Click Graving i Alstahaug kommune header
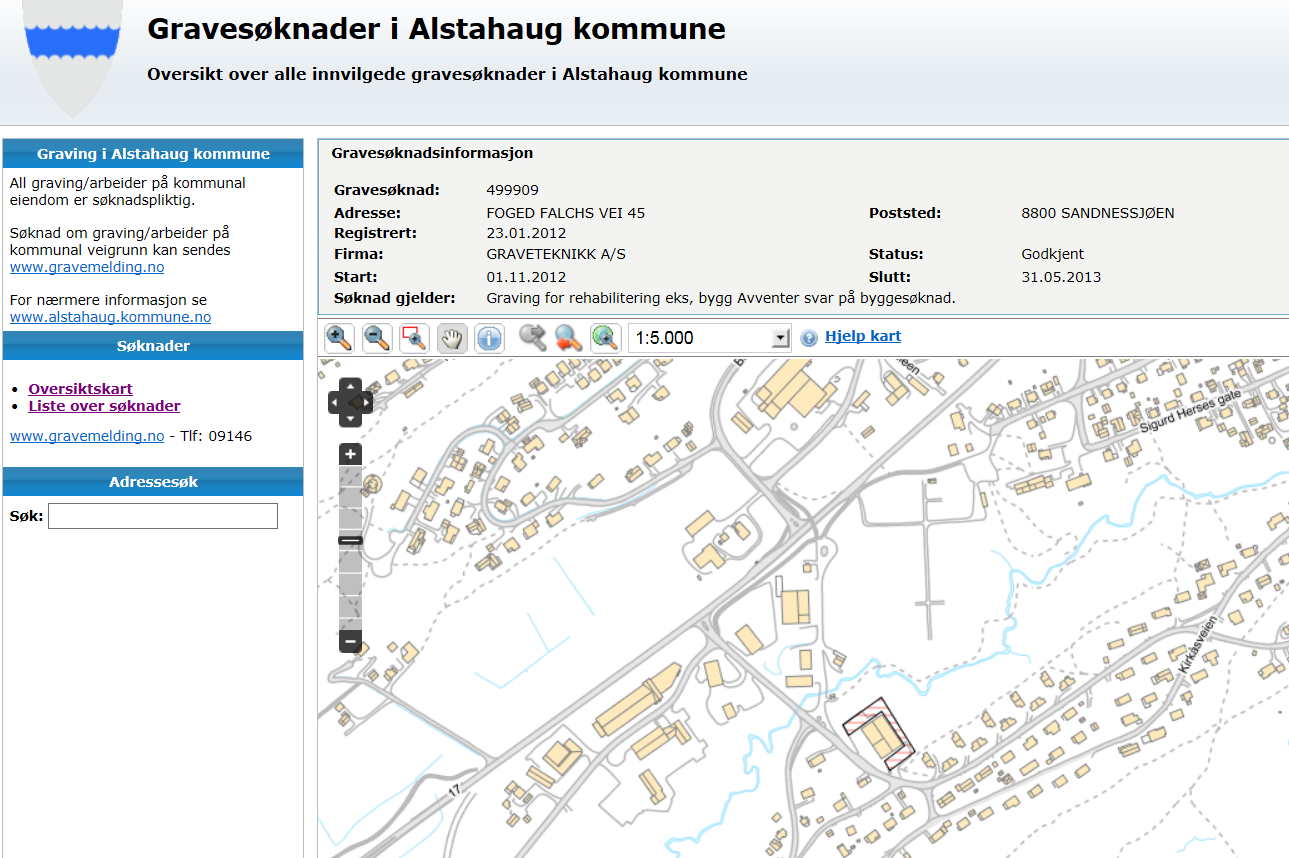The image size is (1289, 858). pyautogui.click(x=153, y=154)
